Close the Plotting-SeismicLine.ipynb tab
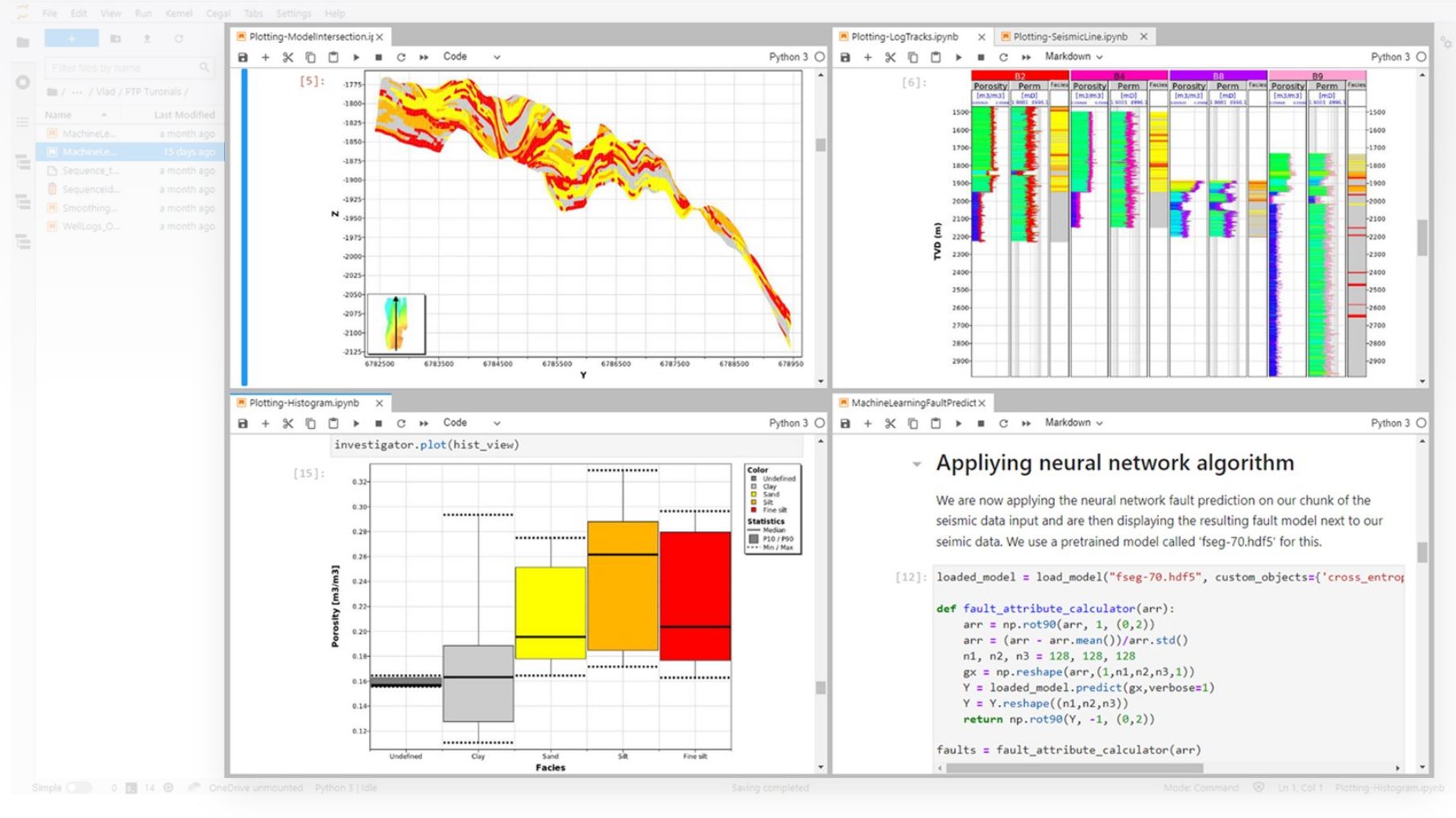This screenshot has height=818, width=1456. pos(1144,37)
